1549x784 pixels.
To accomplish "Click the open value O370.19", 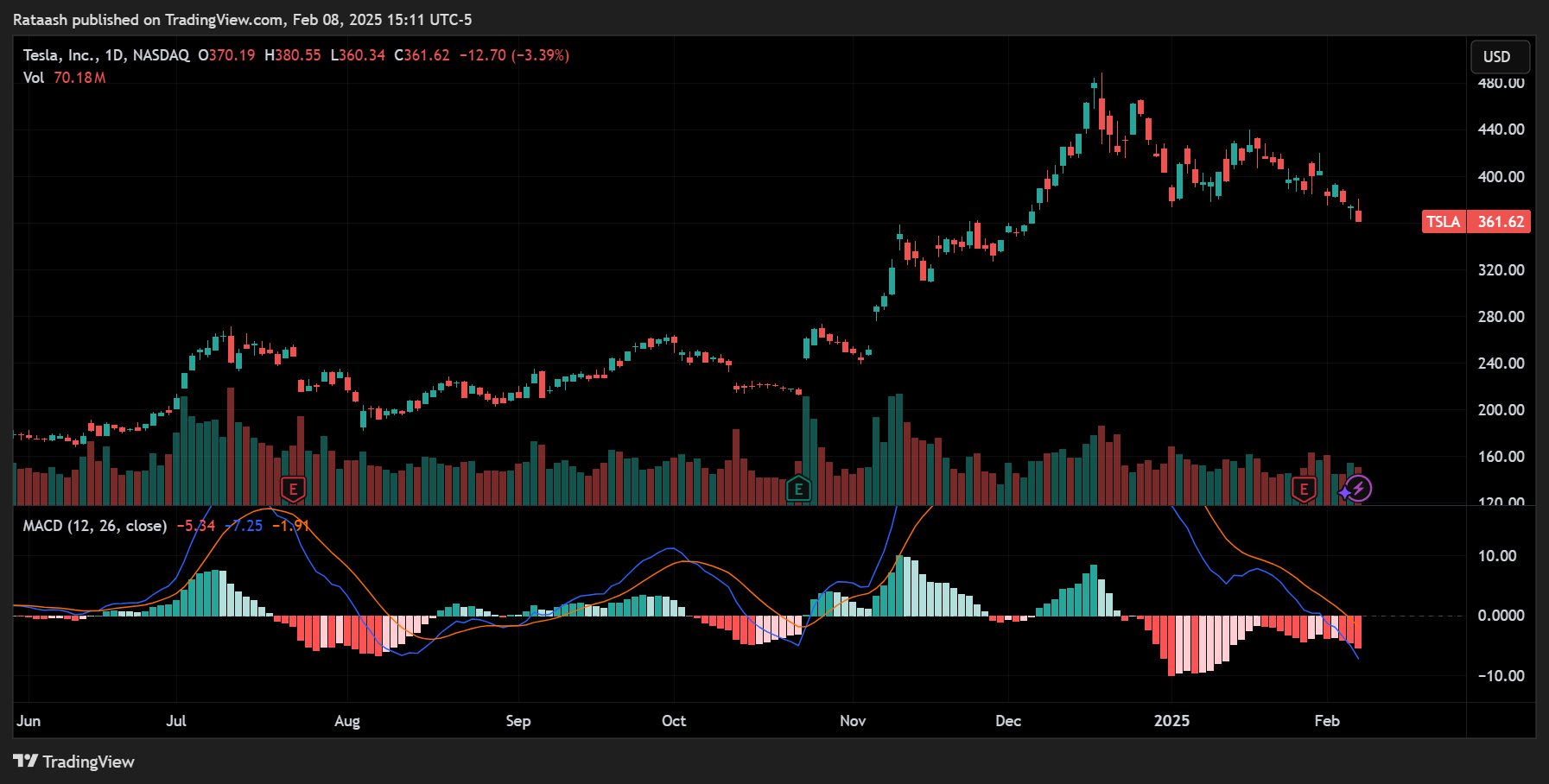I will point(226,55).
